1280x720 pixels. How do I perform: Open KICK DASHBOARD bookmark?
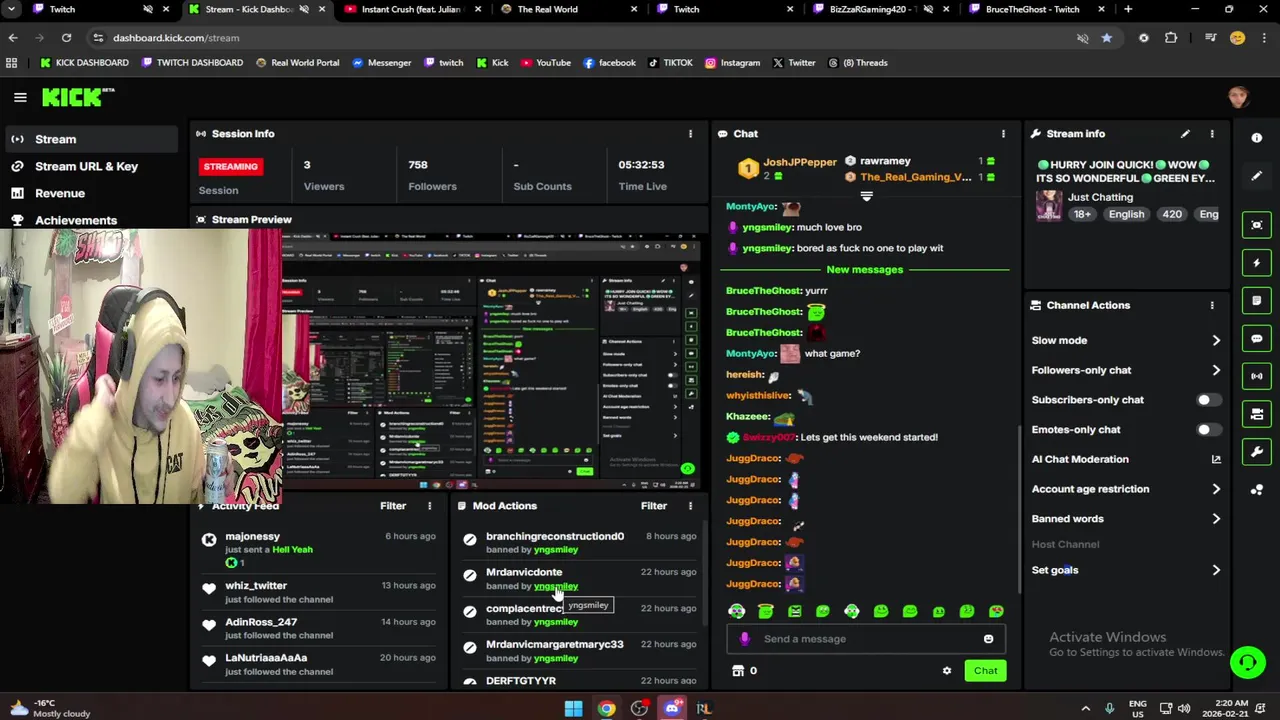pos(84,63)
